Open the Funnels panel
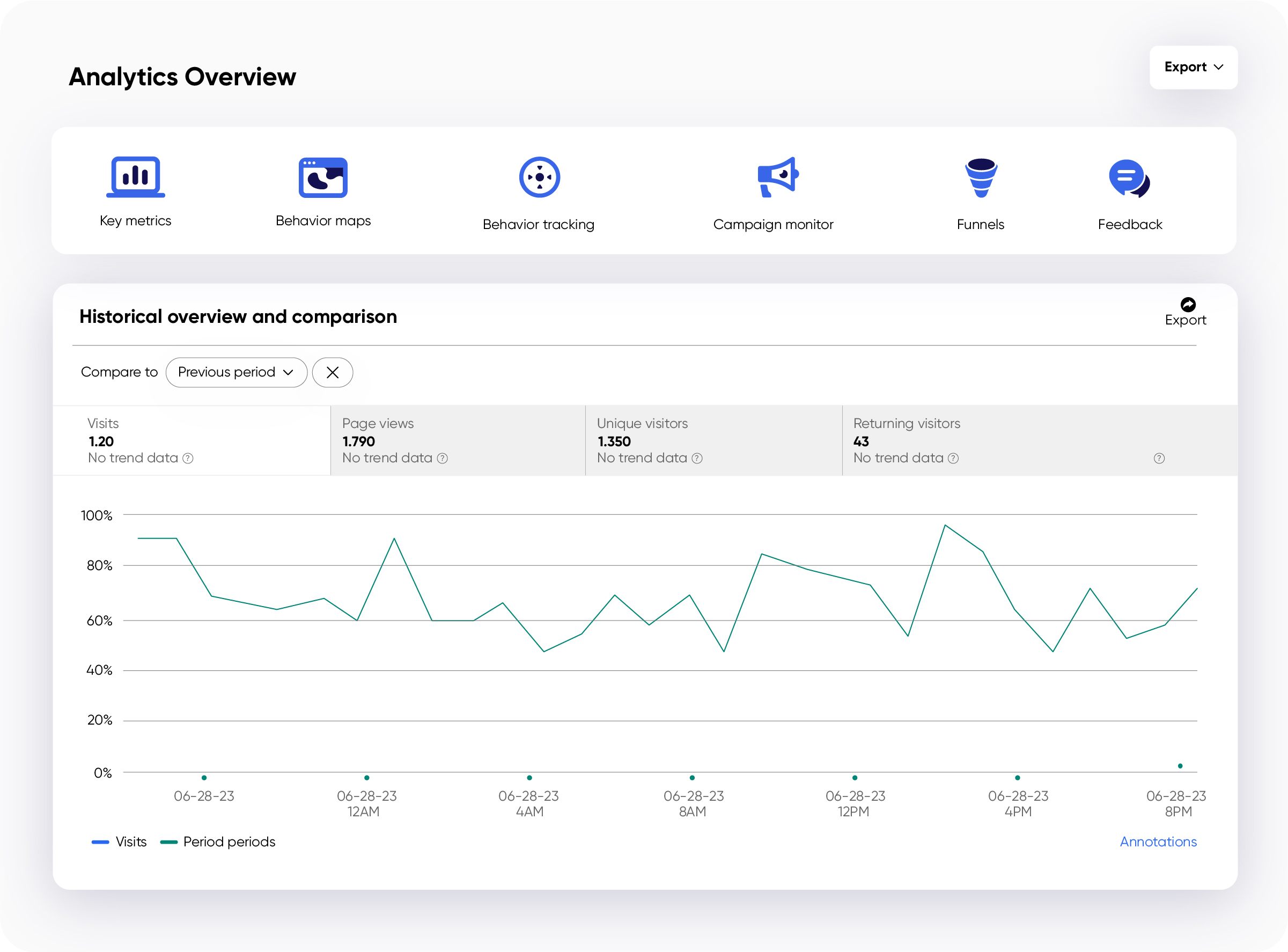This screenshot has width=1288, height=952. coord(980,192)
